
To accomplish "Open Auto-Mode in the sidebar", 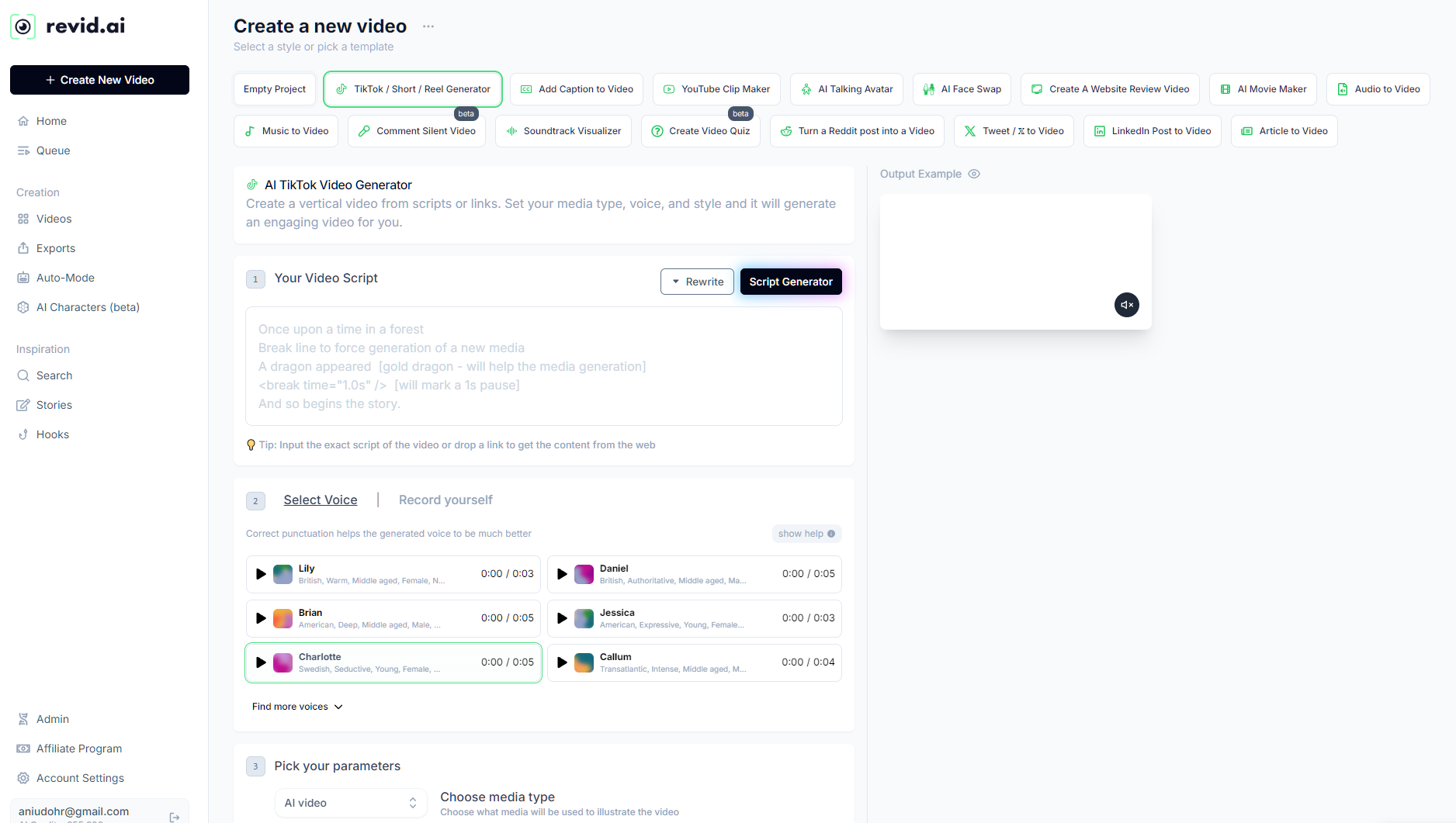I will [x=65, y=278].
